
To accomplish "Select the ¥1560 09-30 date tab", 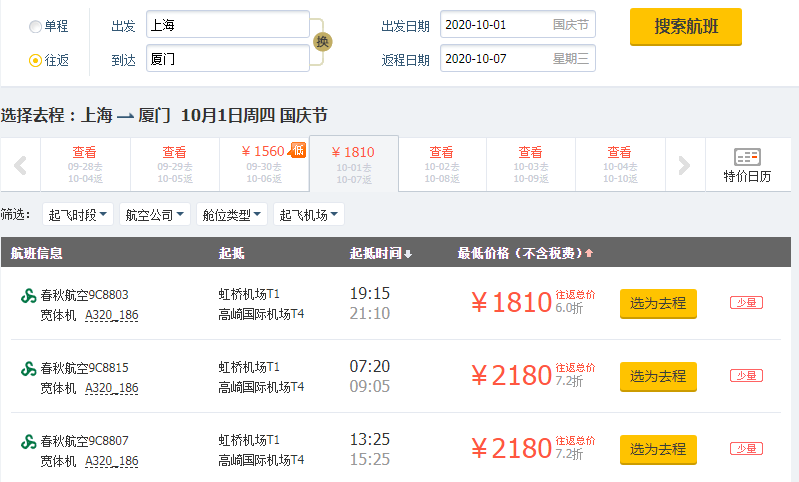I will pyautogui.click(x=264, y=164).
